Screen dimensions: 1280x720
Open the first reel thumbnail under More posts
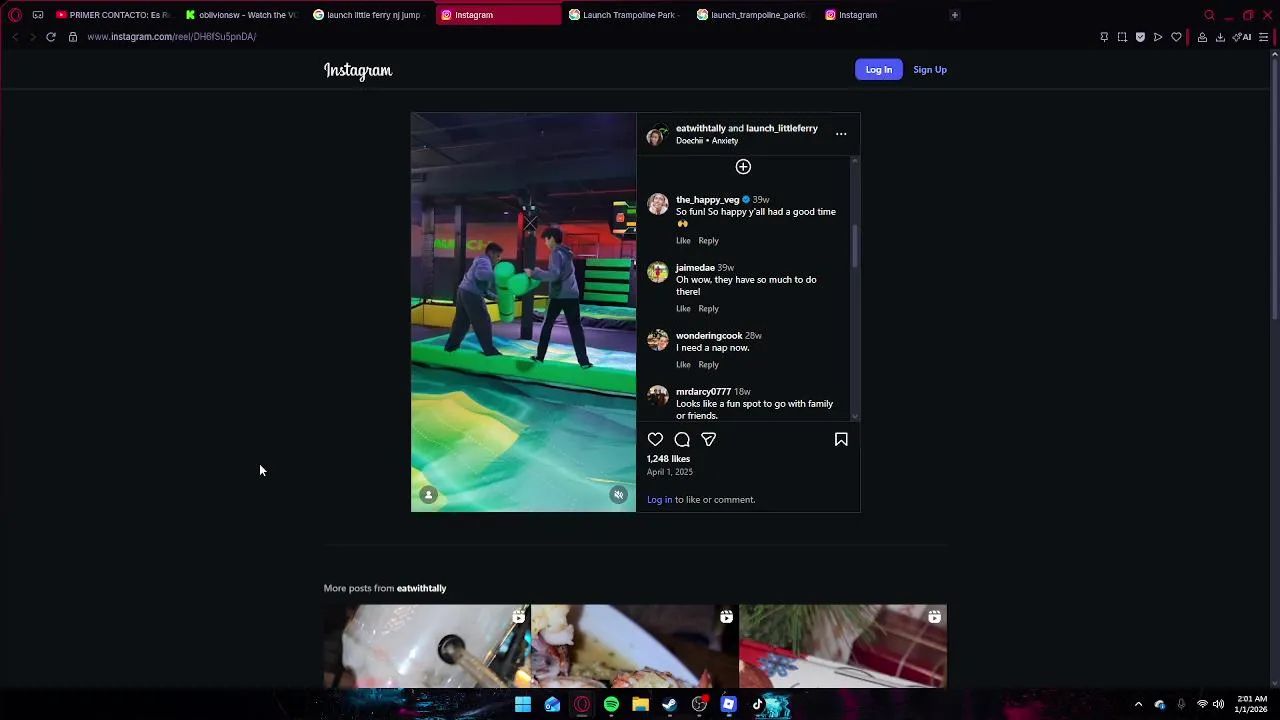(x=427, y=646)
